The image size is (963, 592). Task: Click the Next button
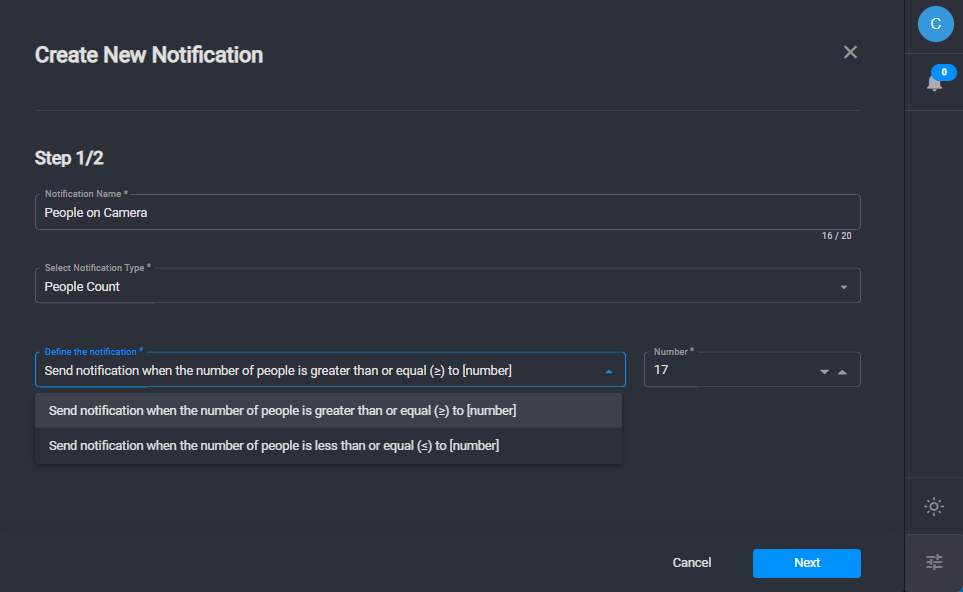click(x=806, y=563)
